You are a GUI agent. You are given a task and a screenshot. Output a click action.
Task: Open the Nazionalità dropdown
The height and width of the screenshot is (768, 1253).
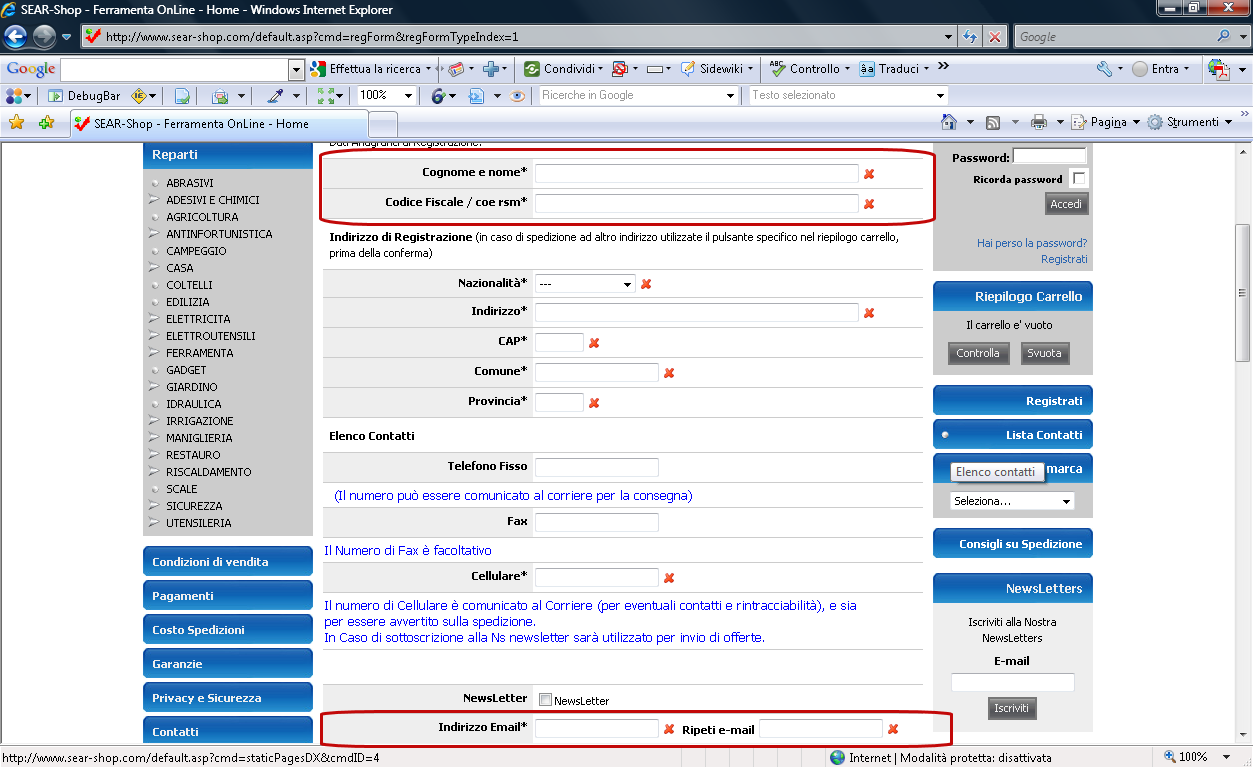585,284
